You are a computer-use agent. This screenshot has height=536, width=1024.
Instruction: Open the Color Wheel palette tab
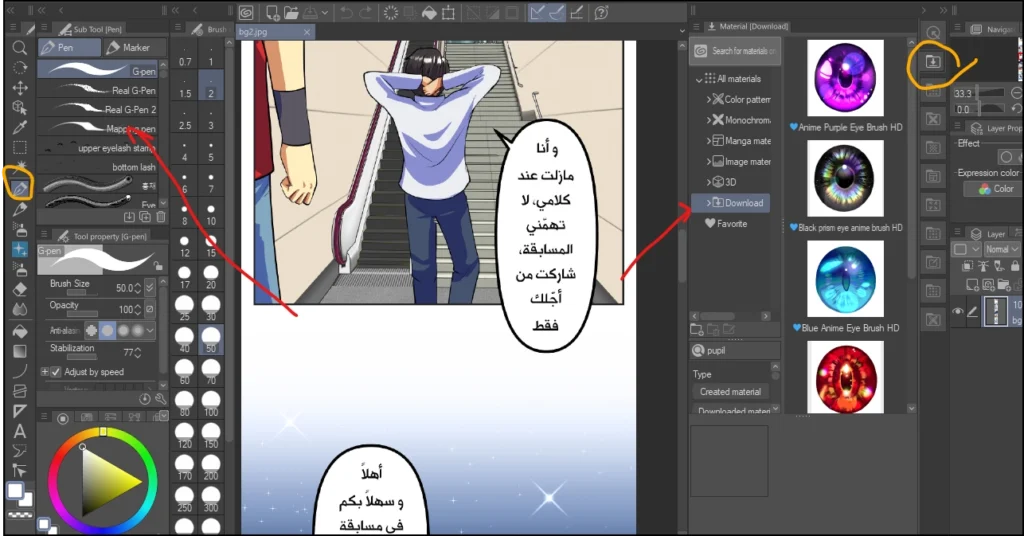point(63,418)
